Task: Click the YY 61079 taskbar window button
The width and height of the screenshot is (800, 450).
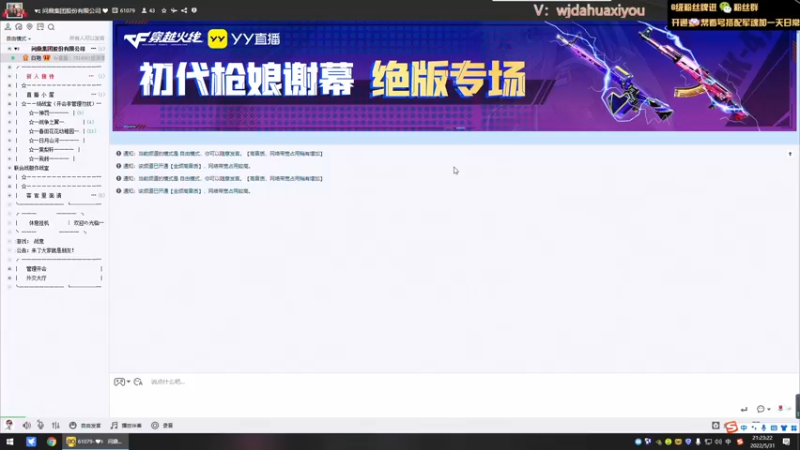Action: (x=95, y=442)
